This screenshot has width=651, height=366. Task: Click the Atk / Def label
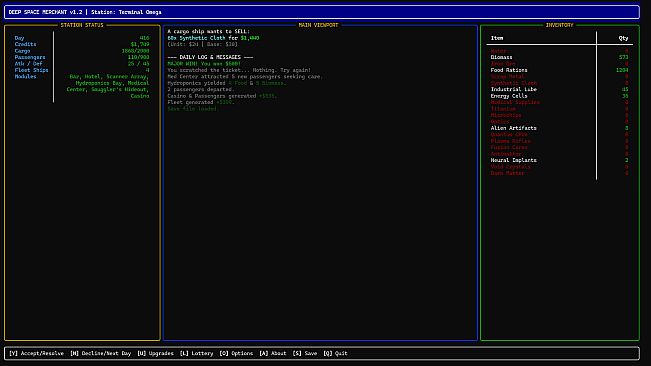tap(29, 63)
